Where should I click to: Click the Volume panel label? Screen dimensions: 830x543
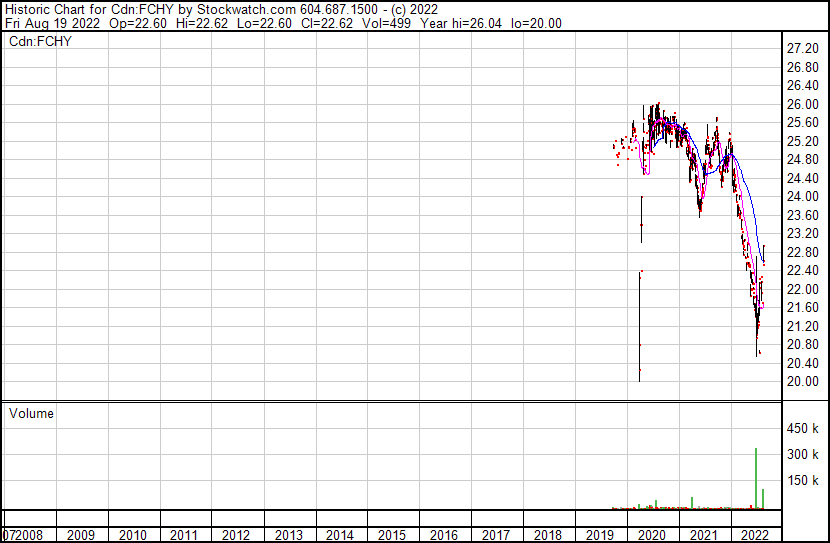(x=32, y=413)
